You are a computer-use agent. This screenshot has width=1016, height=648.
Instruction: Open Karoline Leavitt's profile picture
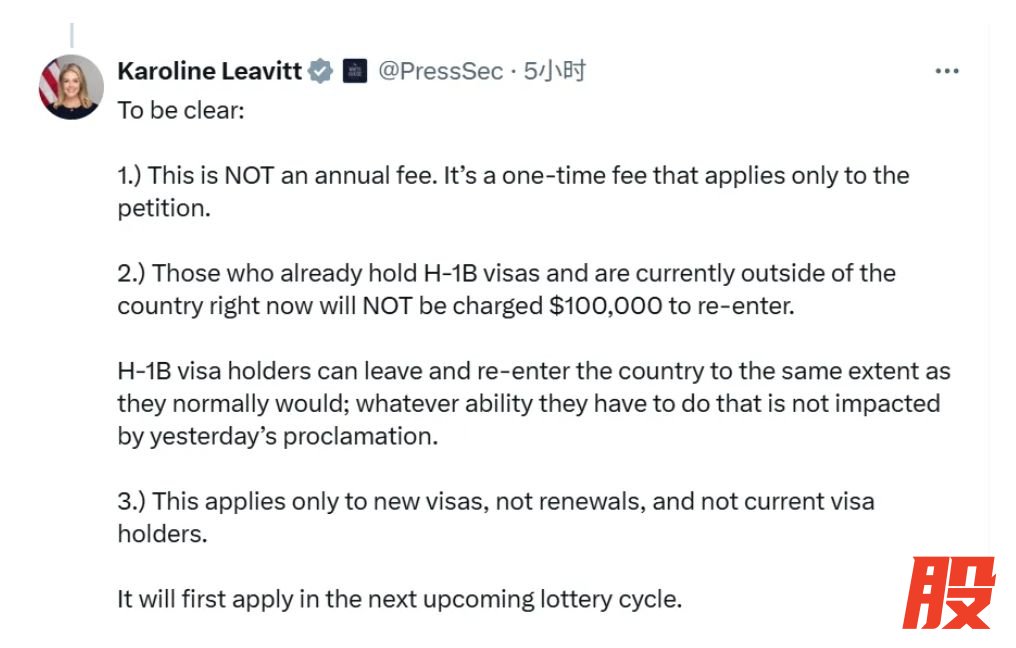point(71,87)
